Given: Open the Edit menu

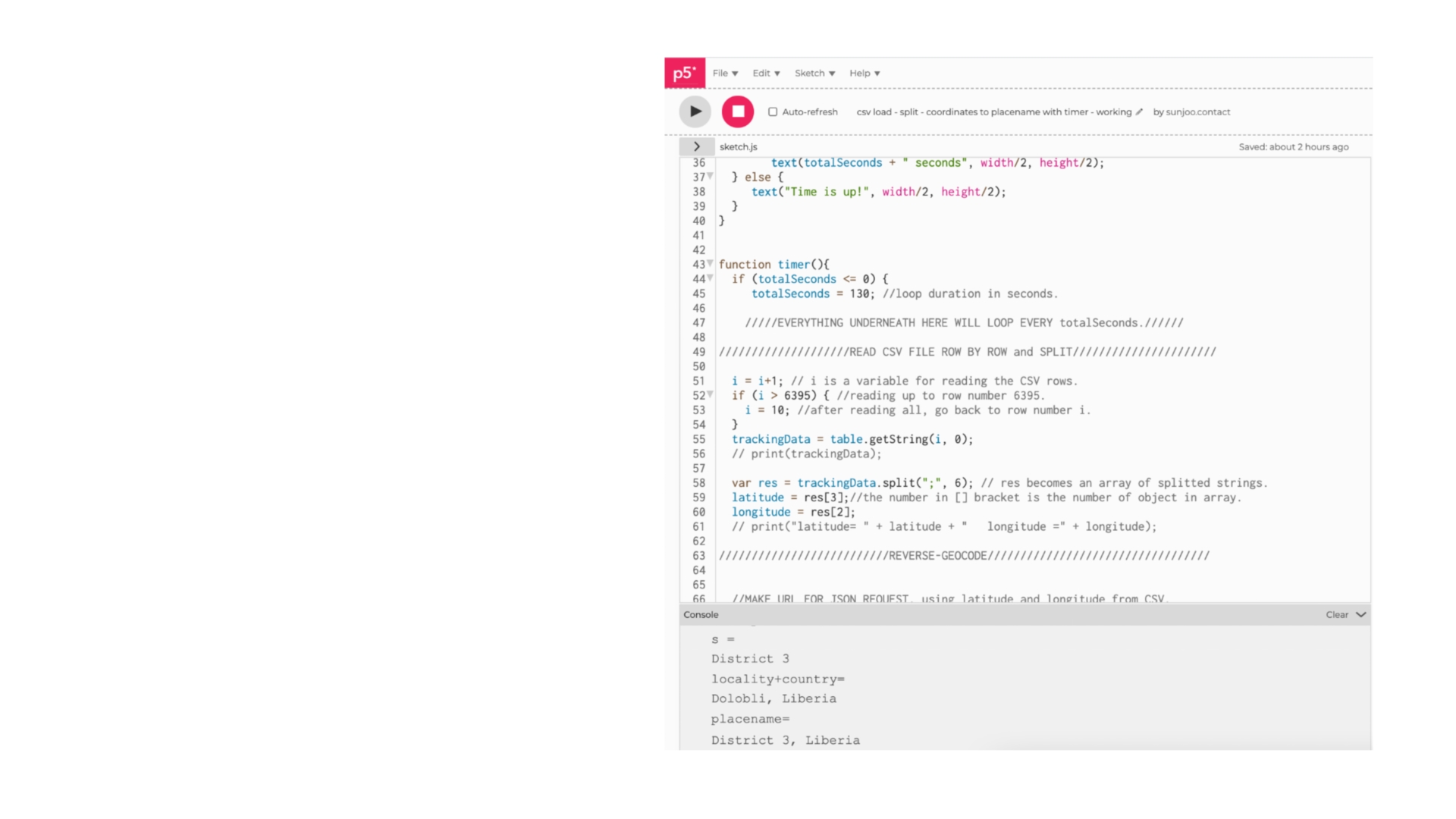Looking at the screenshot, I should 766,74.
